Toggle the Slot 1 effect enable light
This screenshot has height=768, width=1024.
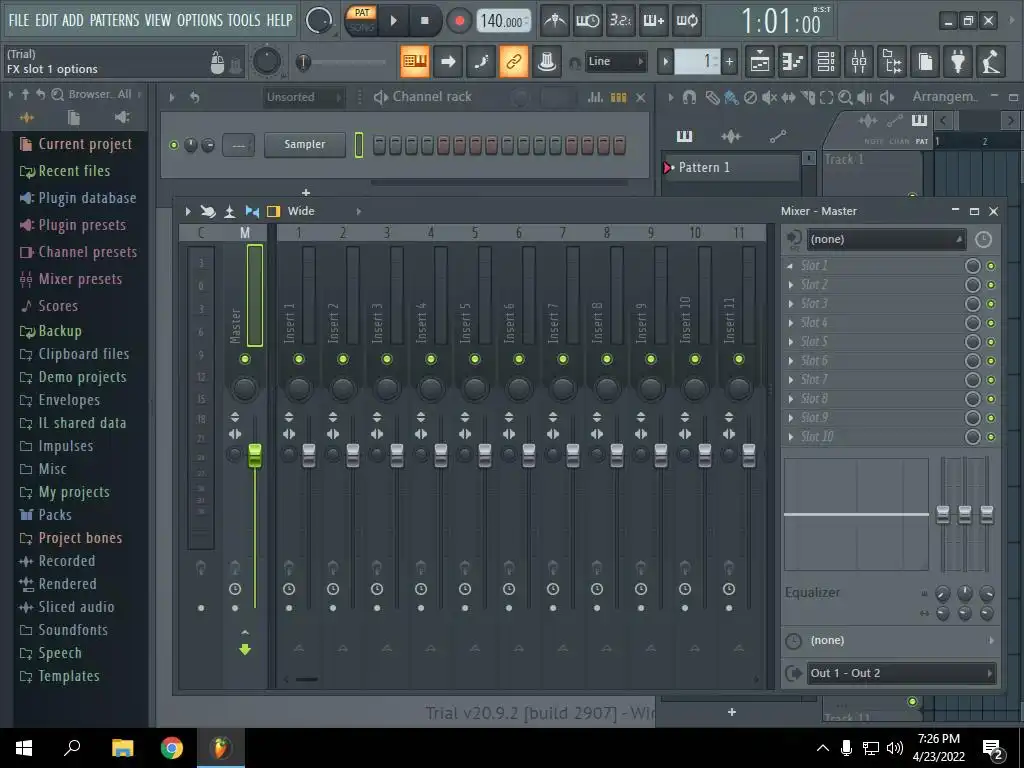pos(991,266)
